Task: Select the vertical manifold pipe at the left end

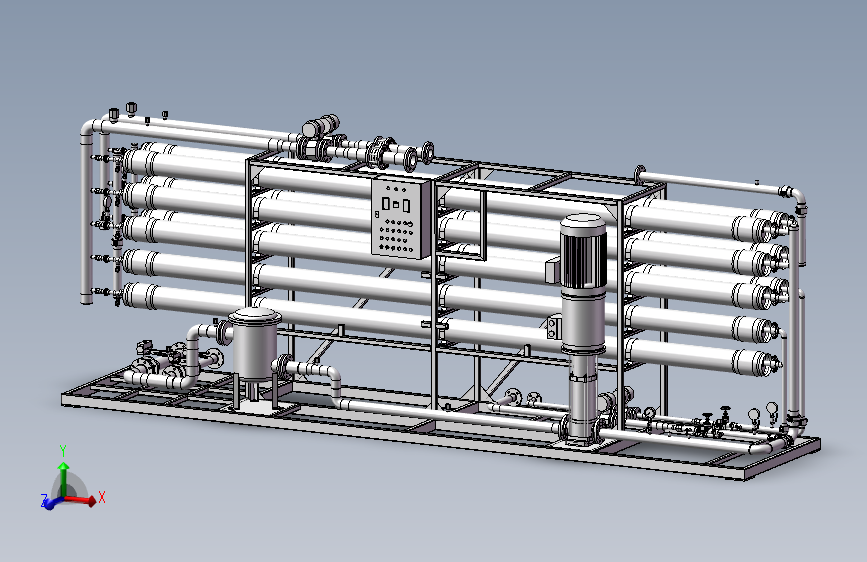Action: click(86, 217)
